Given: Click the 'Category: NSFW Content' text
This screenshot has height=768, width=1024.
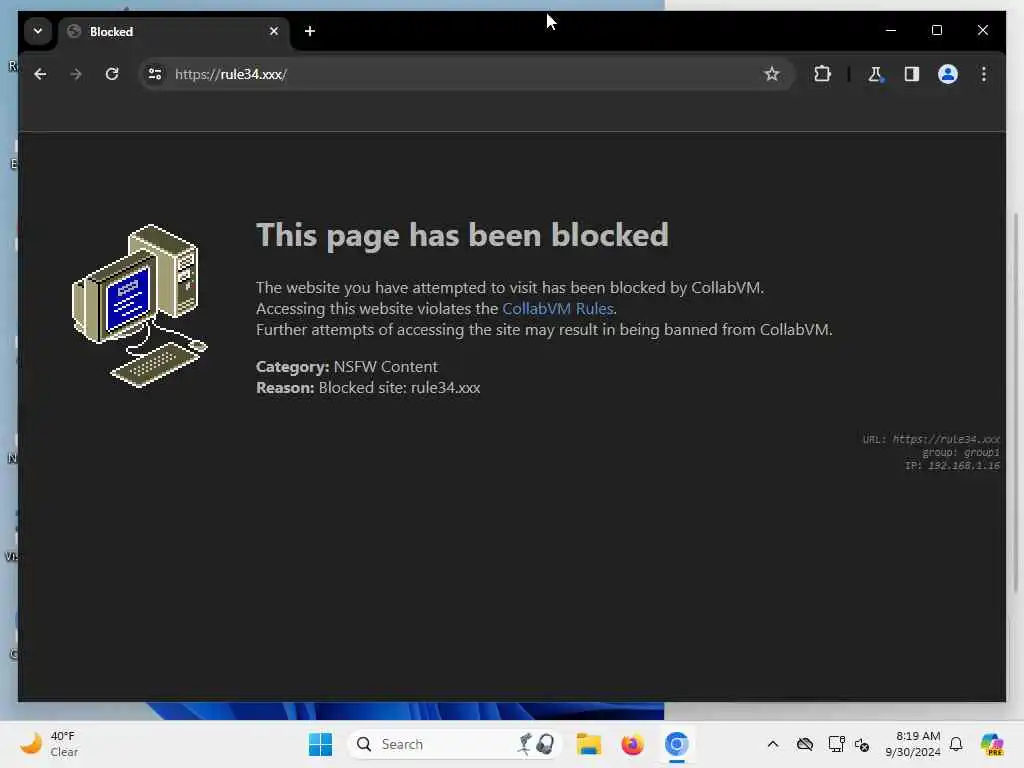Looking at the screenshot, I should click(x=347, y=366).
